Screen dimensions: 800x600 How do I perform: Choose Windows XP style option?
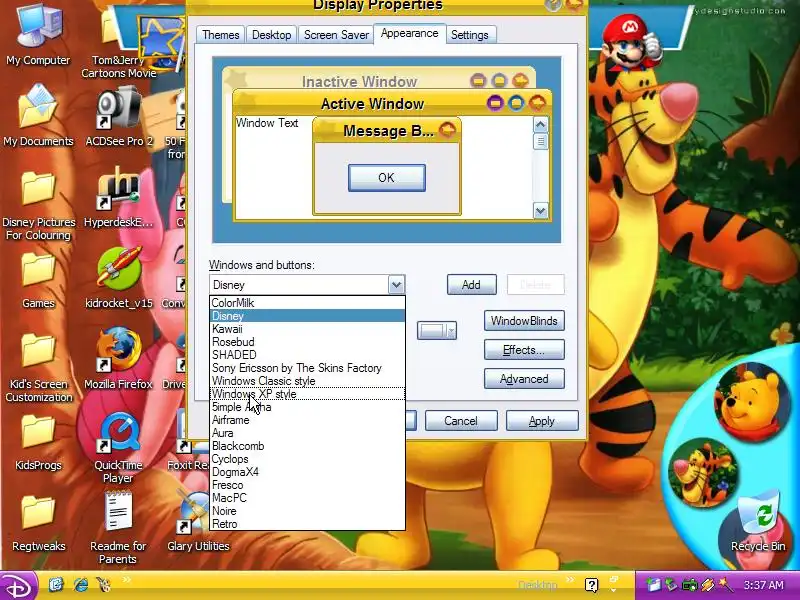[x=307, y=394]
